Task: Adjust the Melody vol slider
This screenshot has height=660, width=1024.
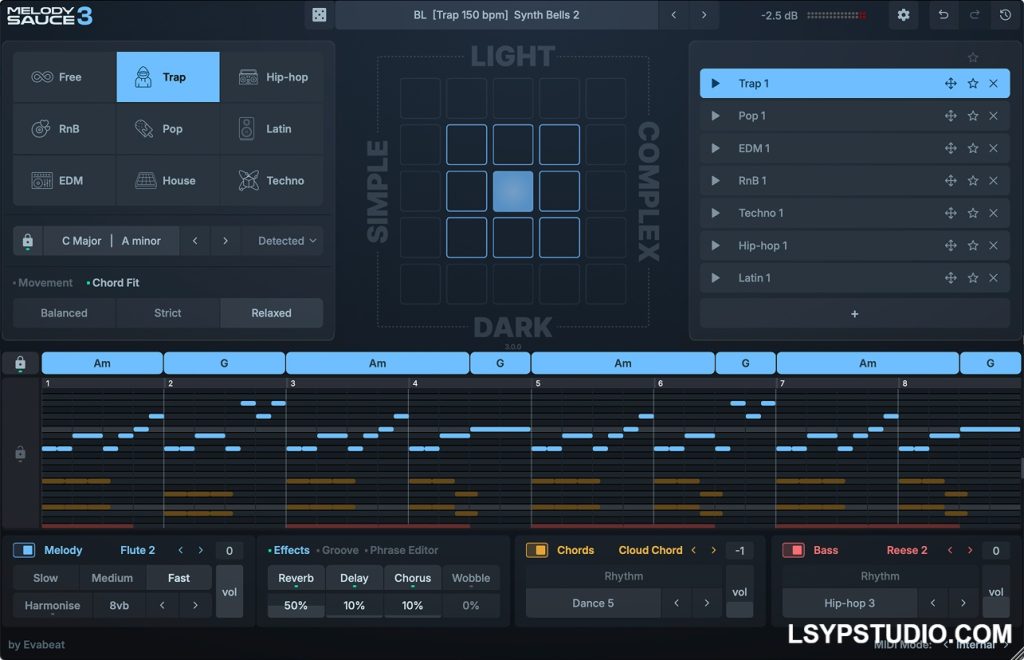Action: (x=229, y=591)
